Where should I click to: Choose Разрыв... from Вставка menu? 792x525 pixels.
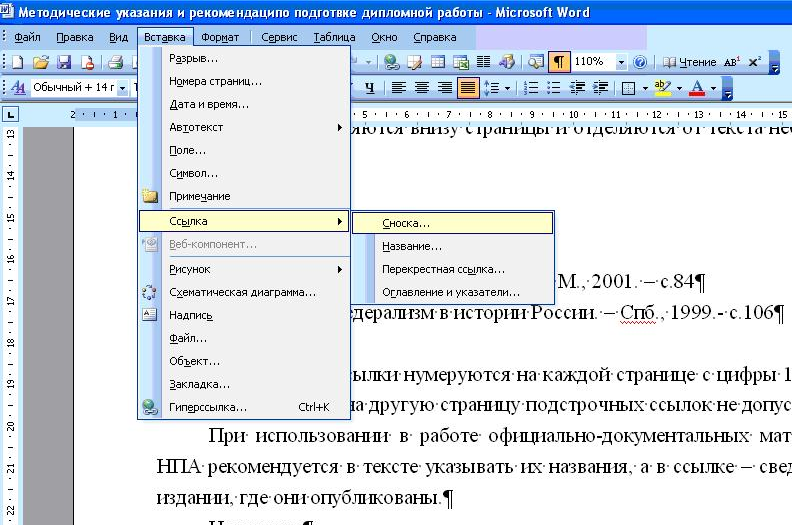244,59
